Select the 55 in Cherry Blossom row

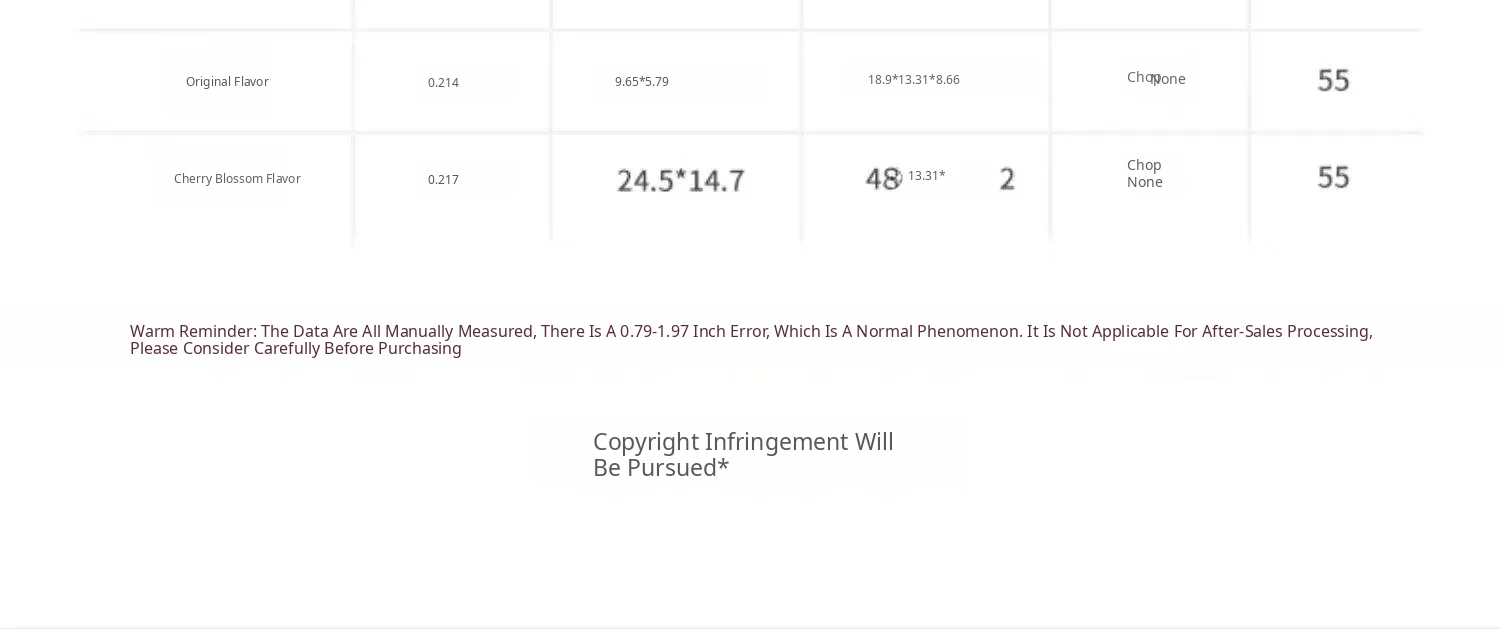[x=1333, y=177]
